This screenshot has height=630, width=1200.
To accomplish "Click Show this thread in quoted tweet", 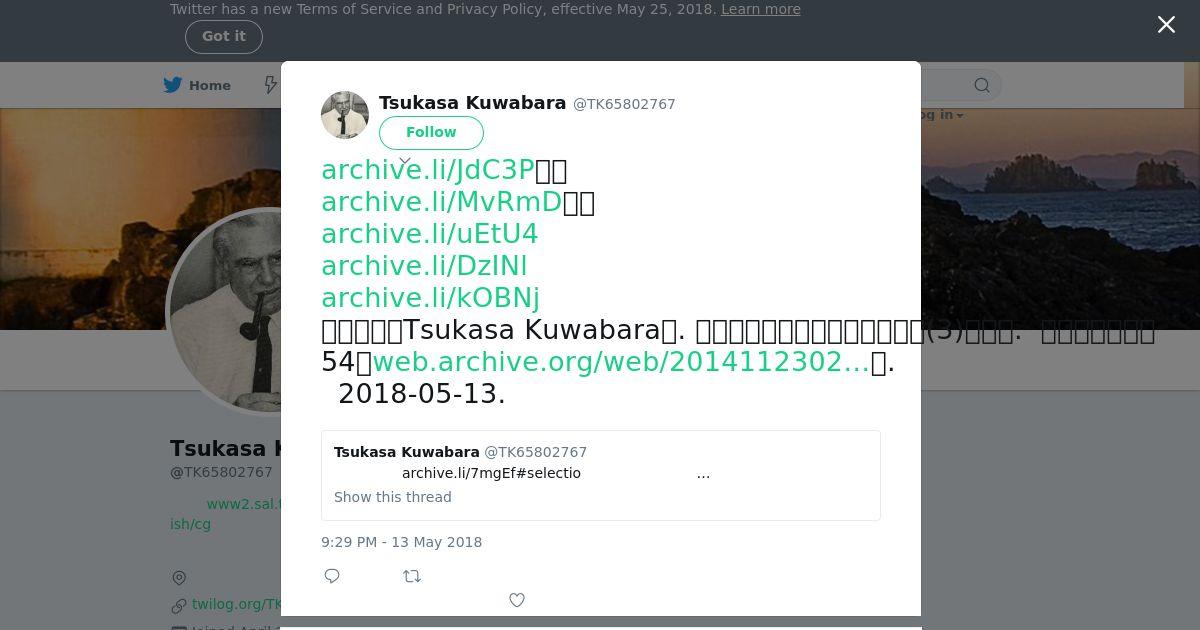I will (x=393, y=497).
